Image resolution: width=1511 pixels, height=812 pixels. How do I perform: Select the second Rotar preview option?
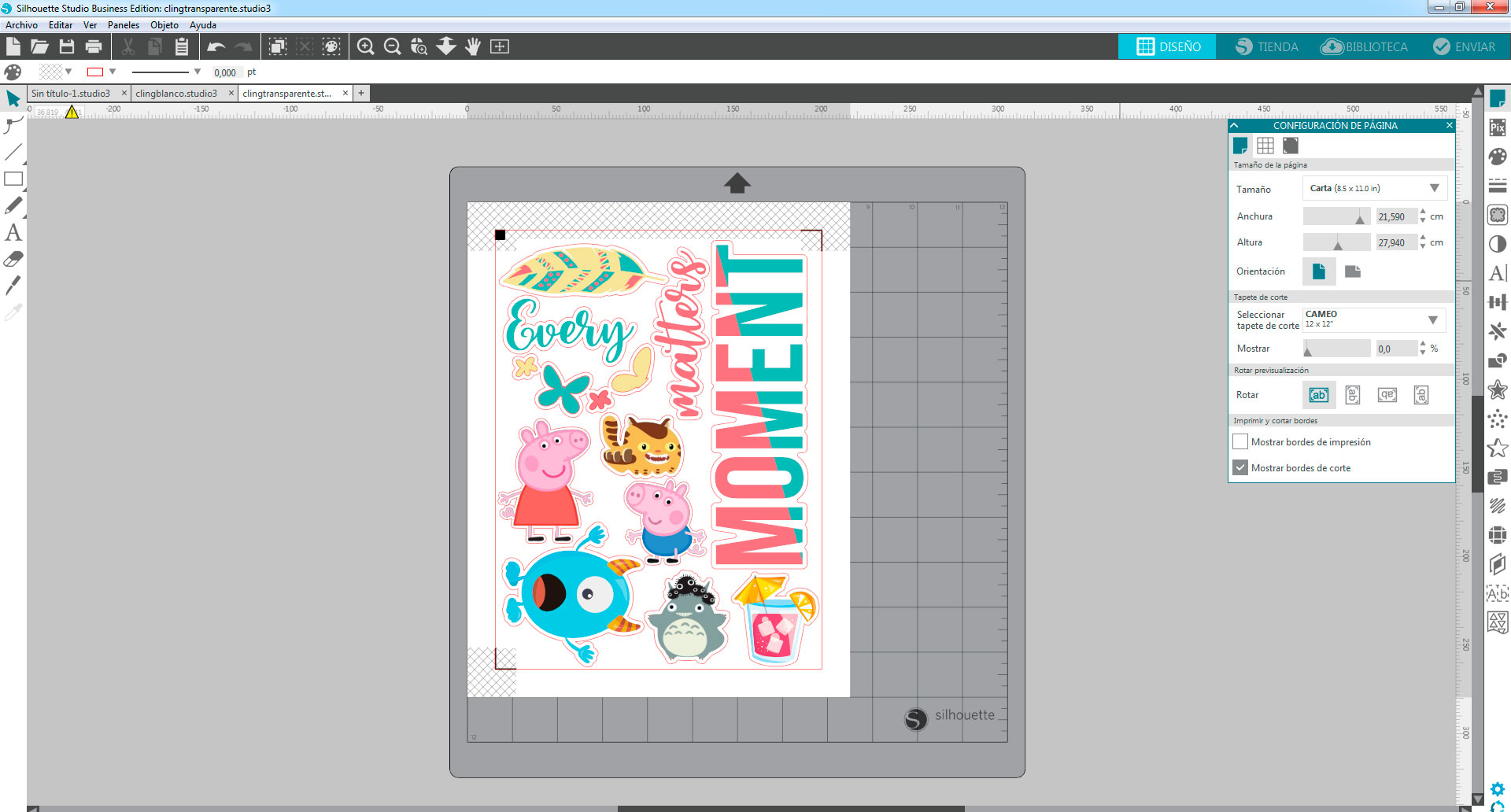[x=1353, y=395]
